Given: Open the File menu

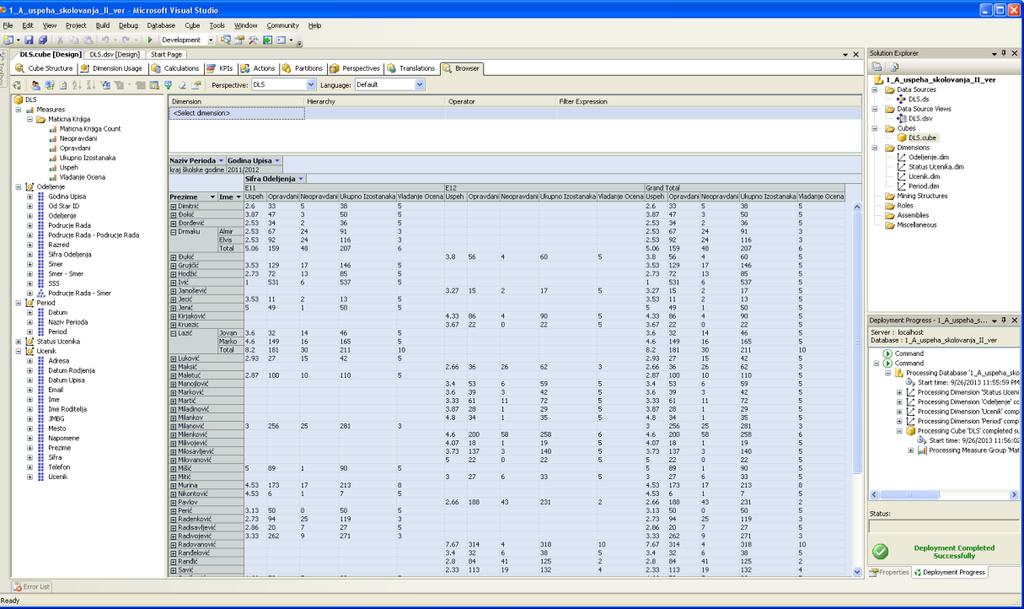Looking at the screenshot, I should [x=8, y=25].
